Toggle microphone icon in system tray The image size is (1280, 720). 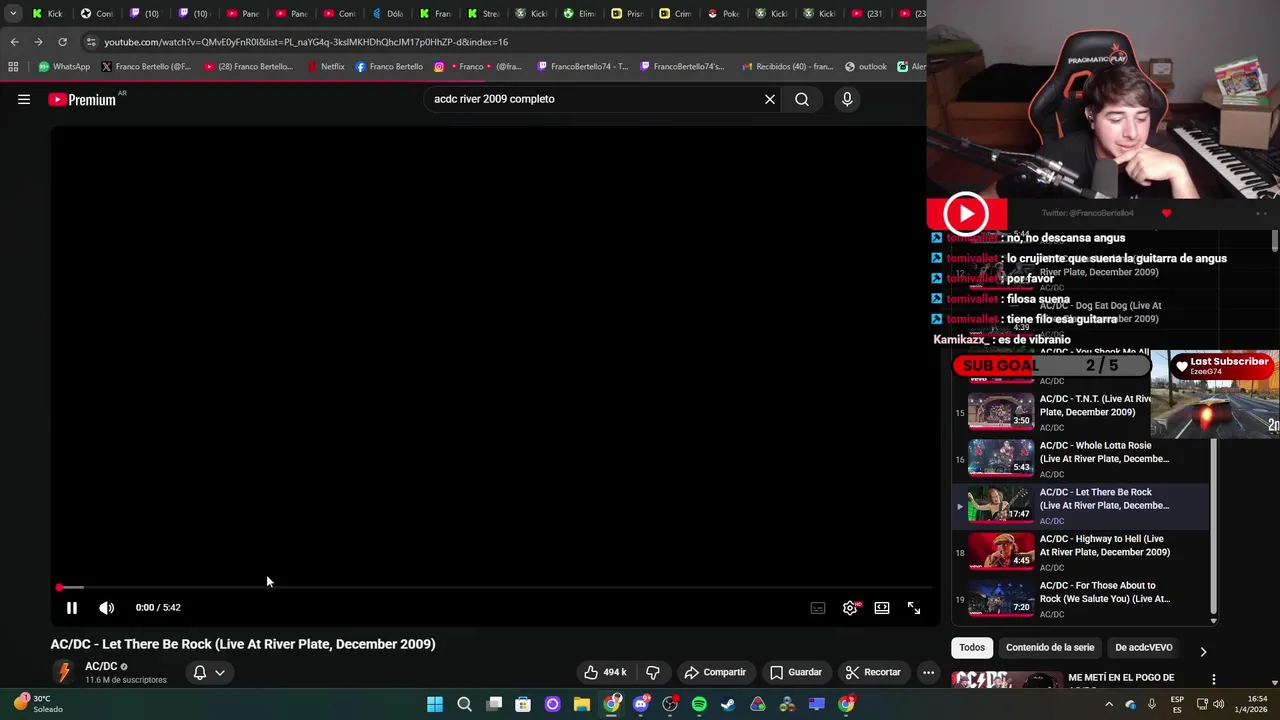tap(1152, 704)
